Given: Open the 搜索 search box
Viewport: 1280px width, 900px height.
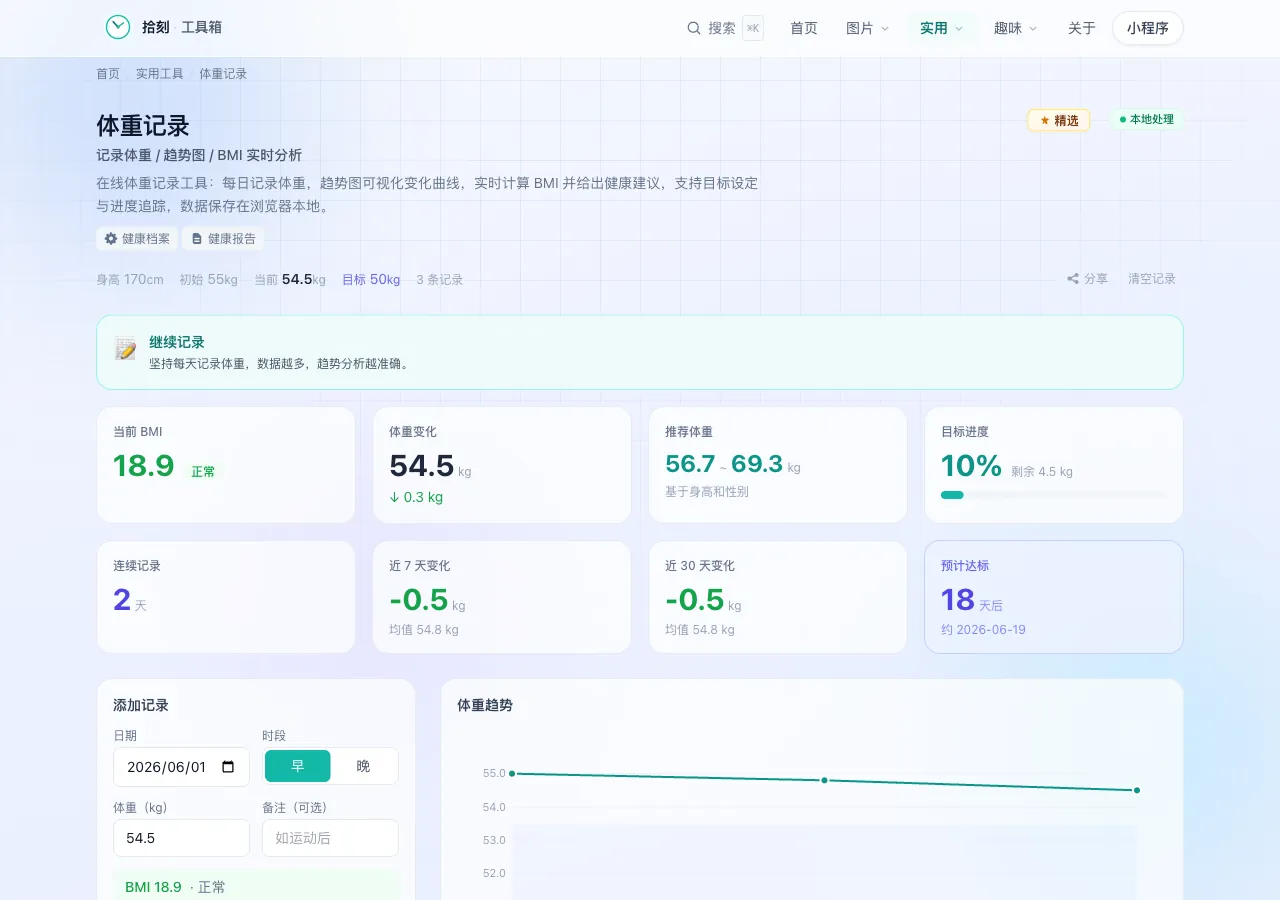Looking at the screenshot, I should tap(725, 28).
